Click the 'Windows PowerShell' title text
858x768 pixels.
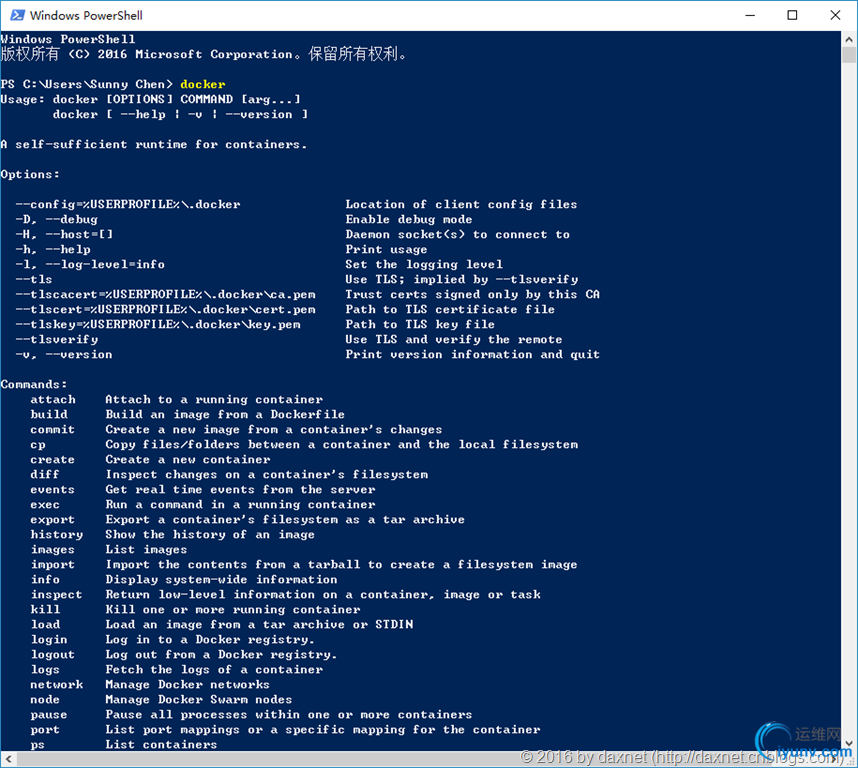pos(86,15)
